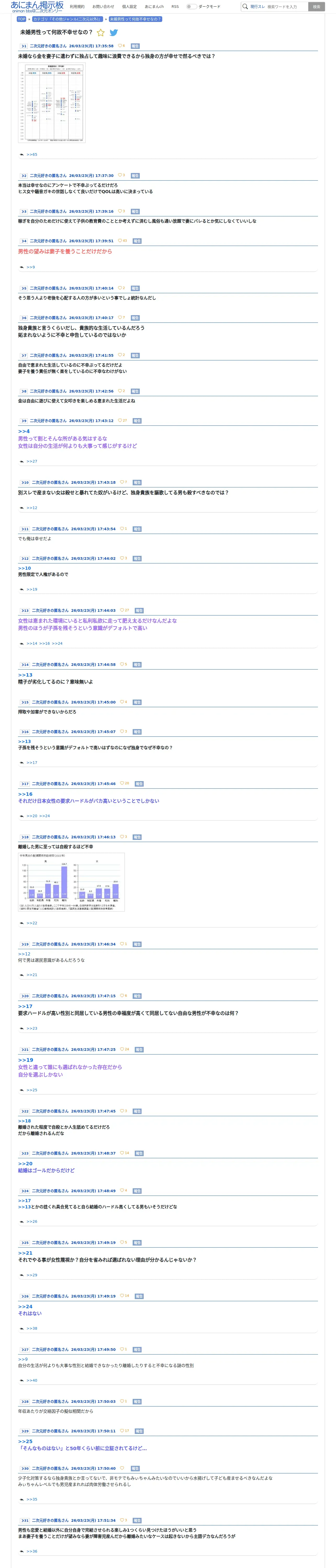Follow the >>65 reply link under post 1
This screenshot has width=336, height=1568.
[x=32, y=155]
